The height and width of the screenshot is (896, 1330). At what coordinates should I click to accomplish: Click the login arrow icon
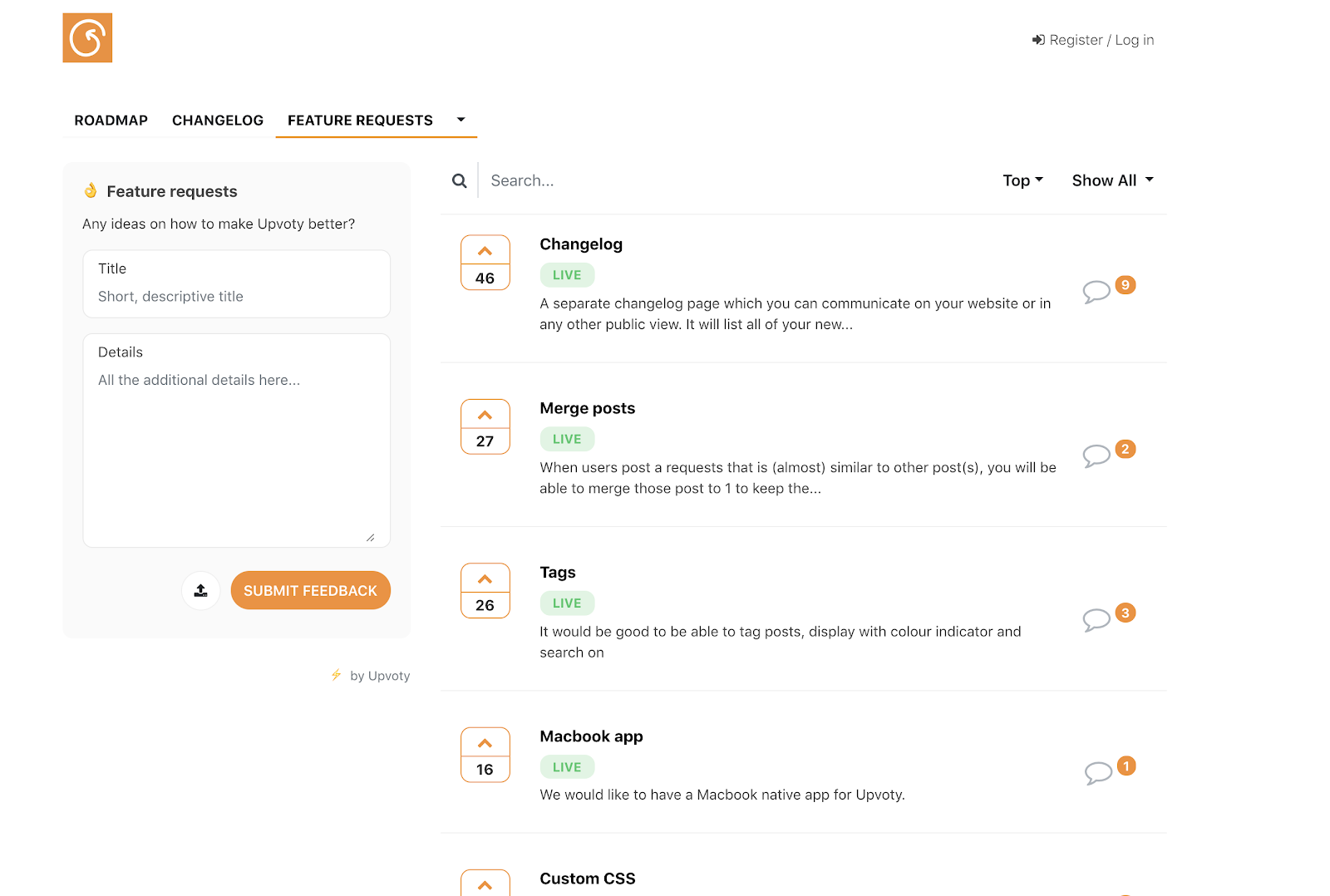coord(1038,40)
